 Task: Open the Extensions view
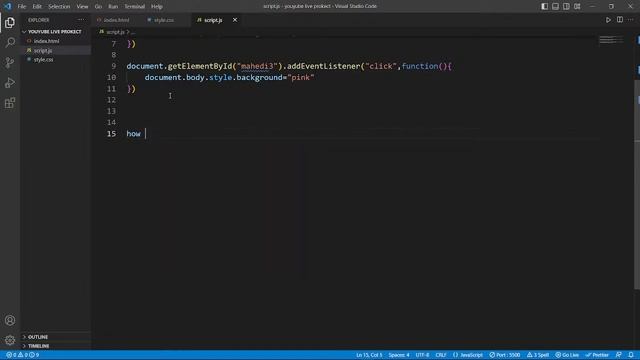(x=10, y=102)
